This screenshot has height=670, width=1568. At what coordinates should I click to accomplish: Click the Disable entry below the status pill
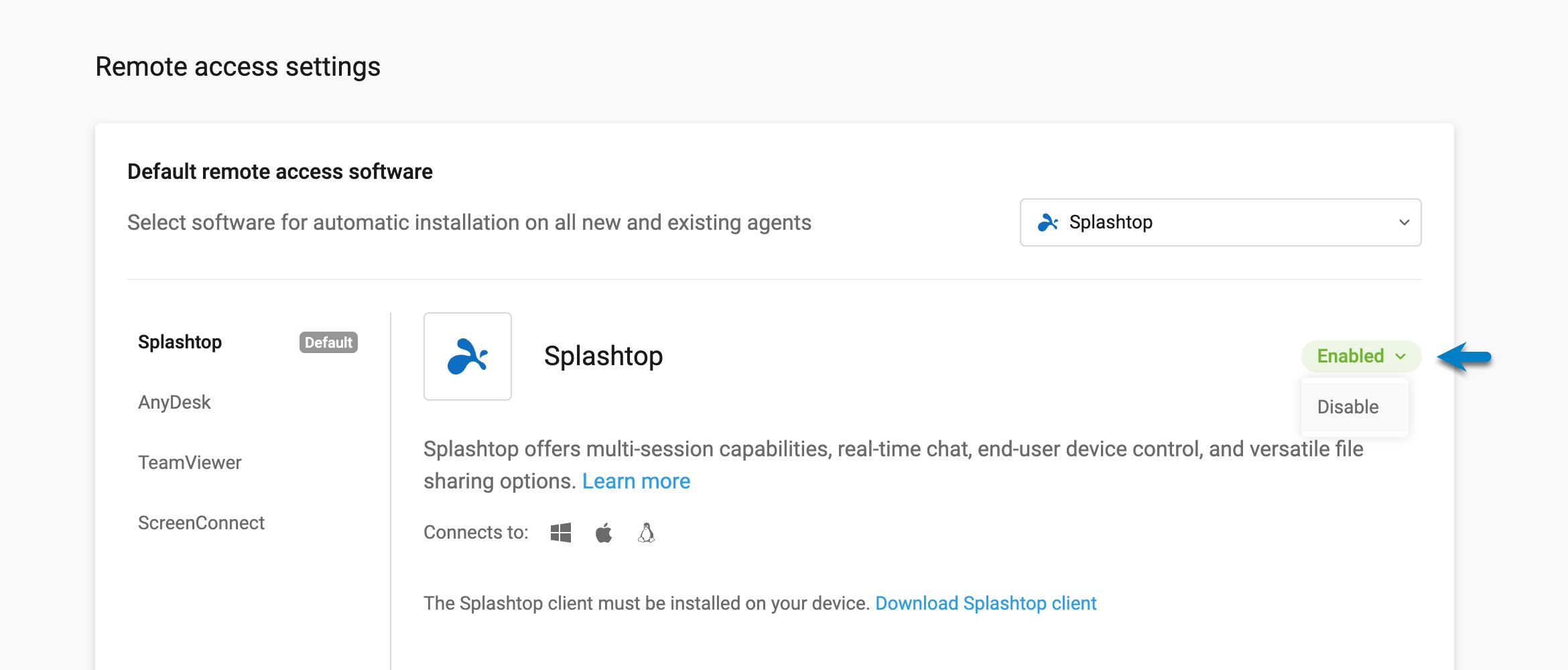coord(1347,406)
